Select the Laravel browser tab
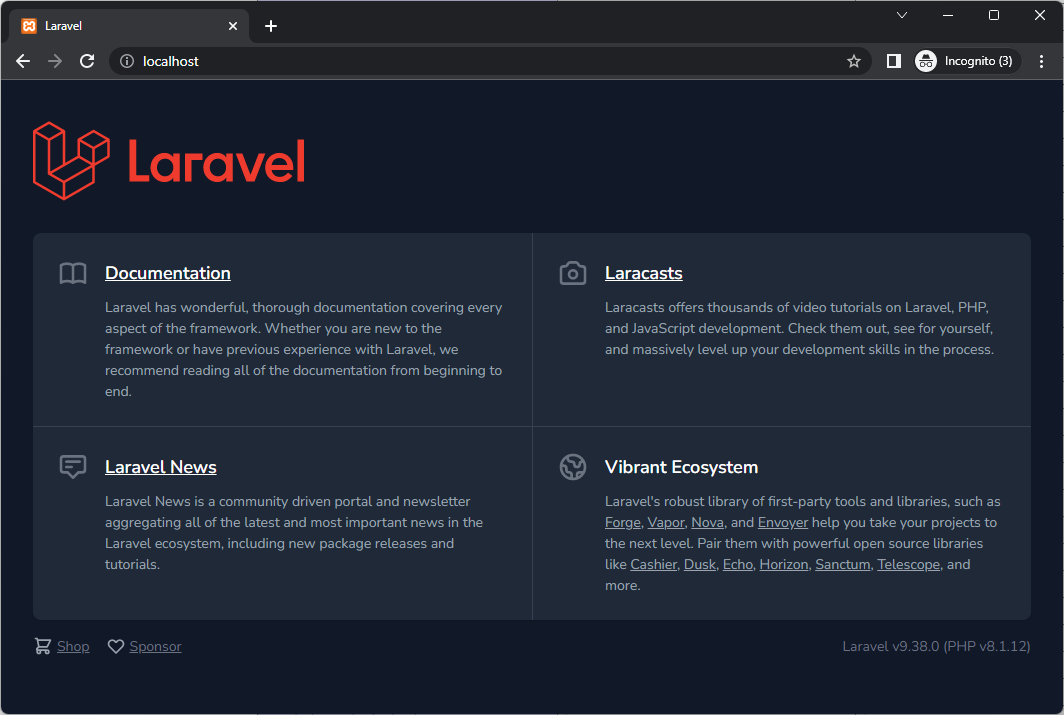 (129, 26)
